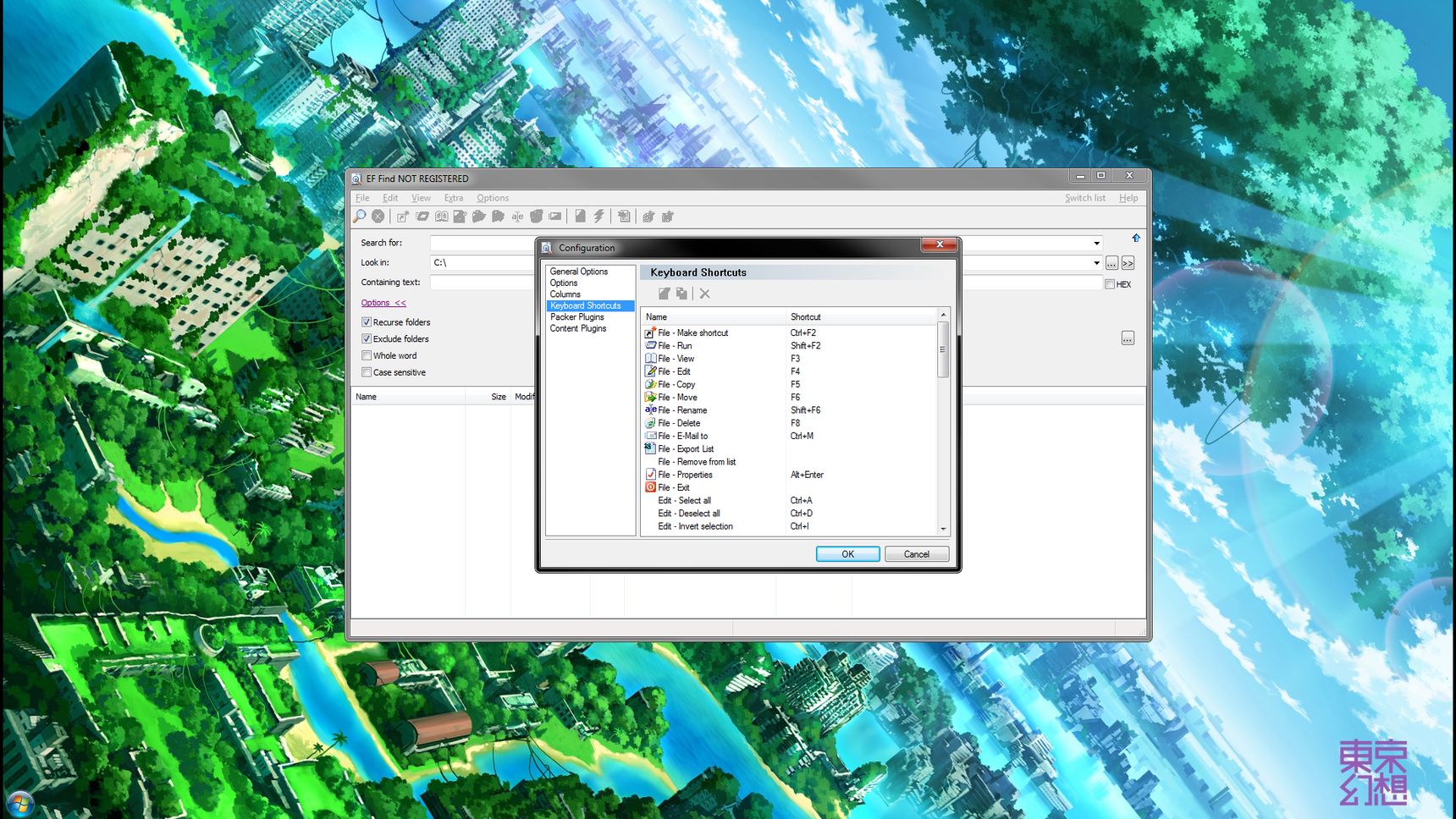Click the E-Mail to toolbar icon
Image resolution: width=1456 pixels, height=819 pixels.
coord(555,217)
